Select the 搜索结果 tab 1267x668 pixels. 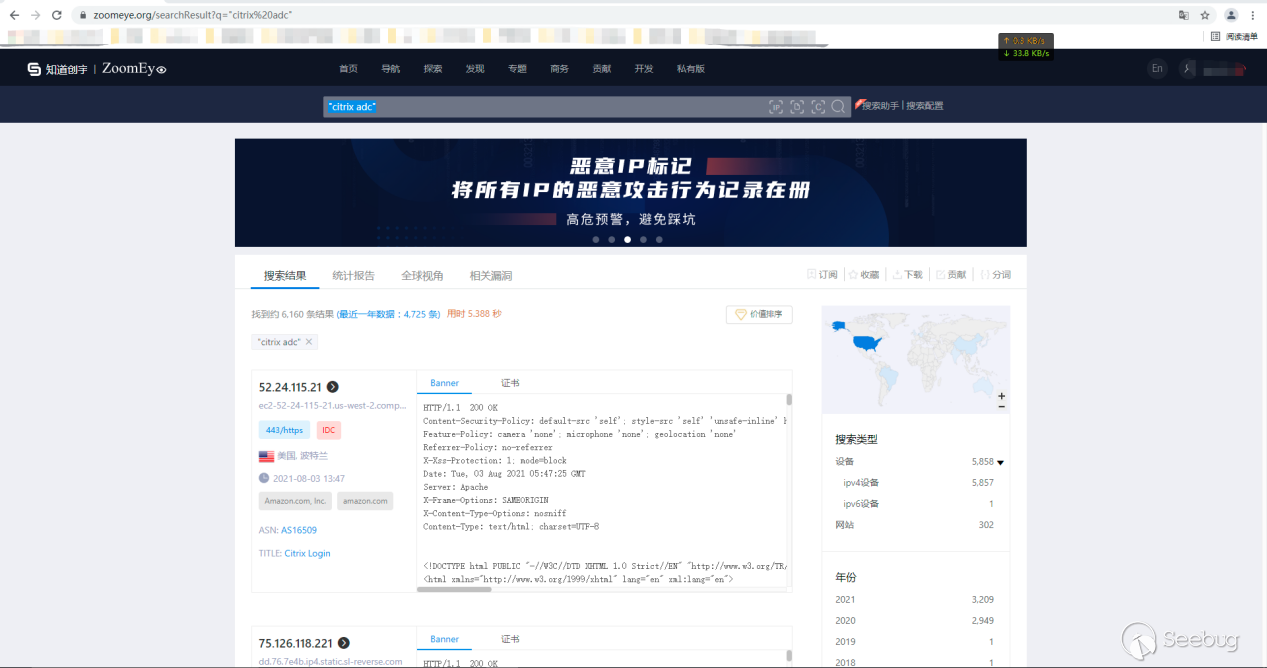point(285,275)
